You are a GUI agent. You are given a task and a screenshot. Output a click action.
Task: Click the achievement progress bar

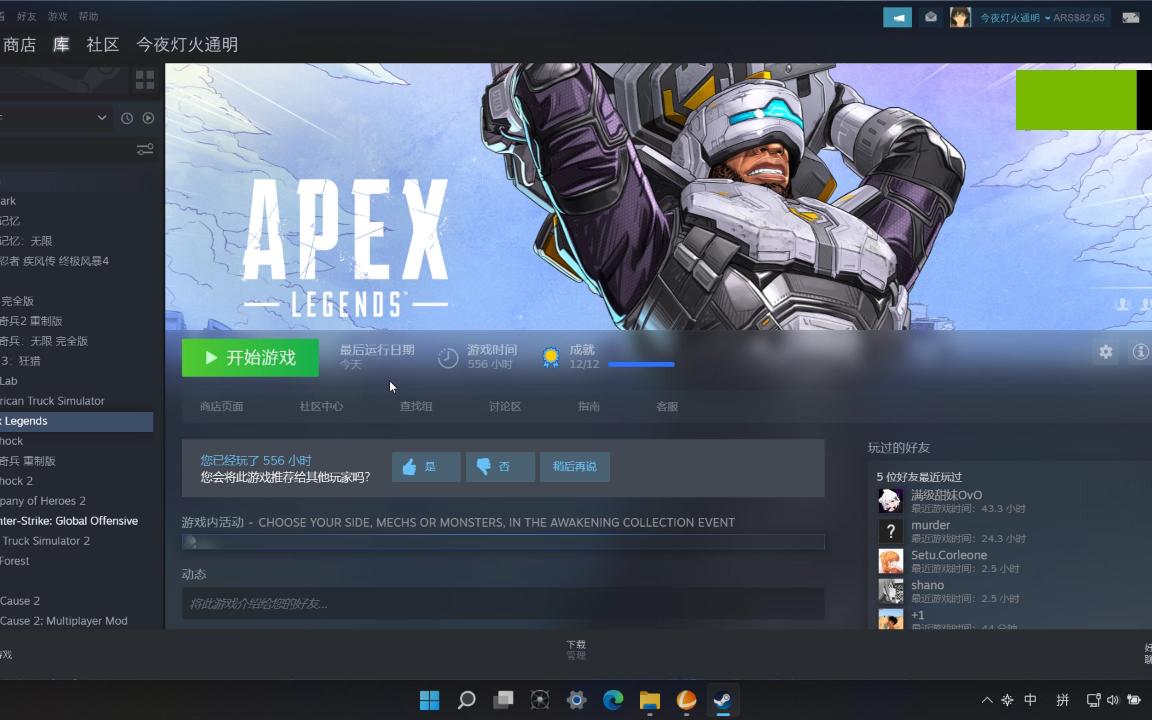640,364
